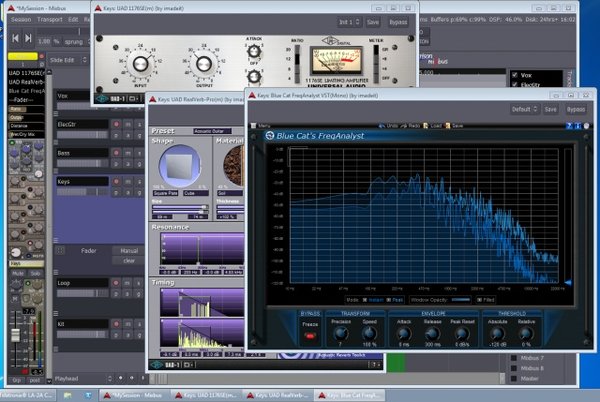Click Undo icon in FreqAnalyst toolbar
The height and width of the screenshot is (402, 600).
tap(382, 126)
